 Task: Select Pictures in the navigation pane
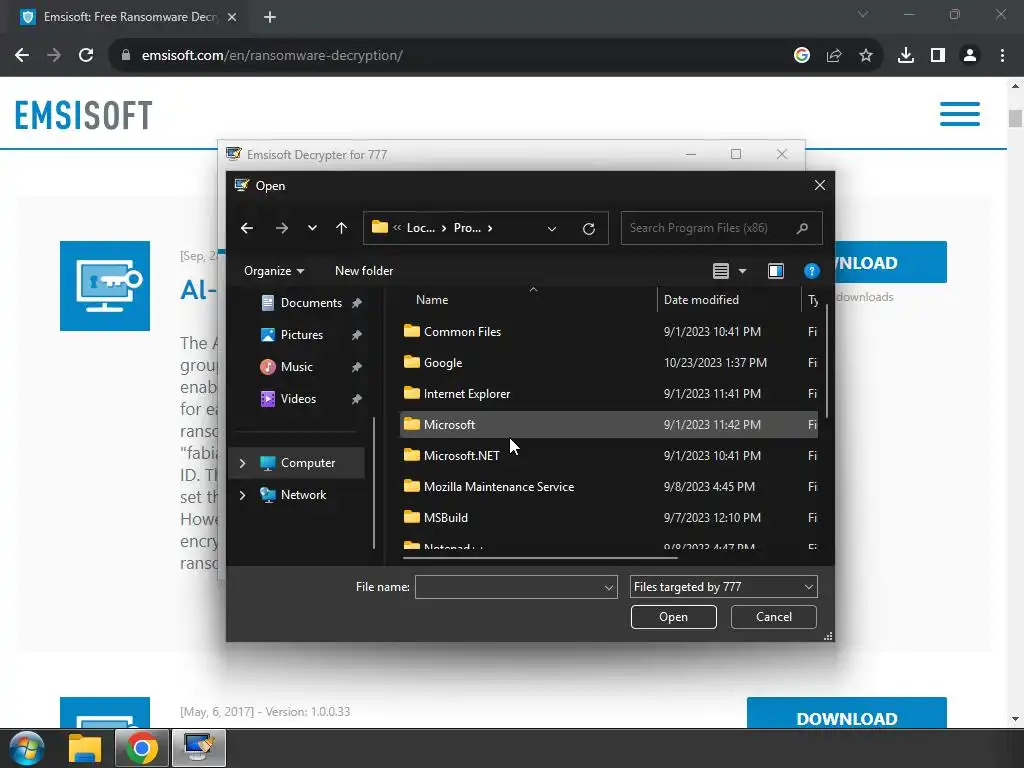tap(300, 335)
